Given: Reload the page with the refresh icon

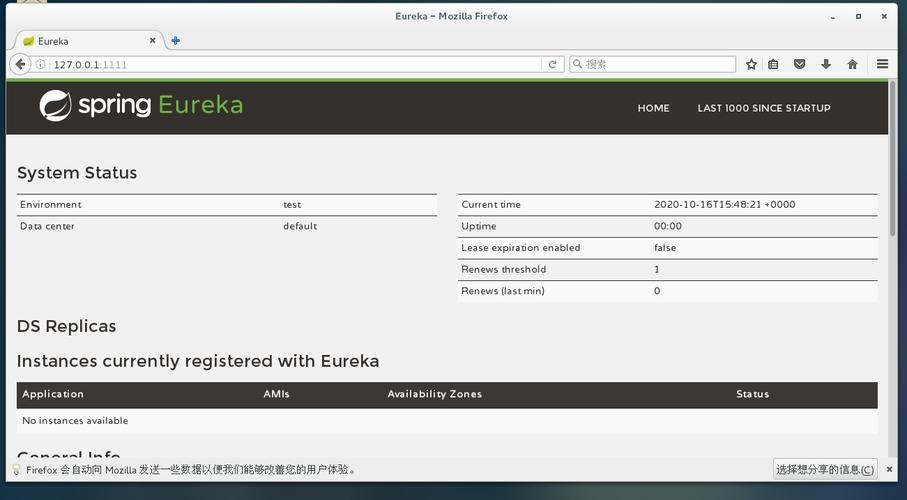Looking at the screenshot, I should pos(552,64).
